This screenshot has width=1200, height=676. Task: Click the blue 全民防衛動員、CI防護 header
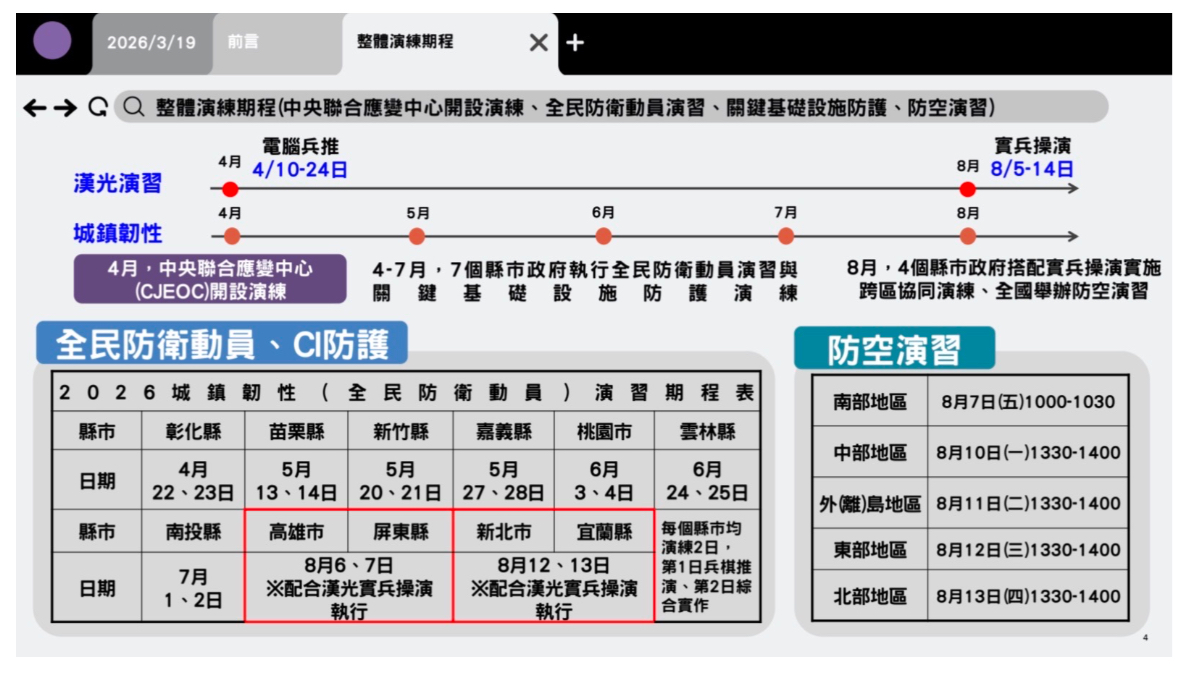pyautogui.click(x=222, y=345)
